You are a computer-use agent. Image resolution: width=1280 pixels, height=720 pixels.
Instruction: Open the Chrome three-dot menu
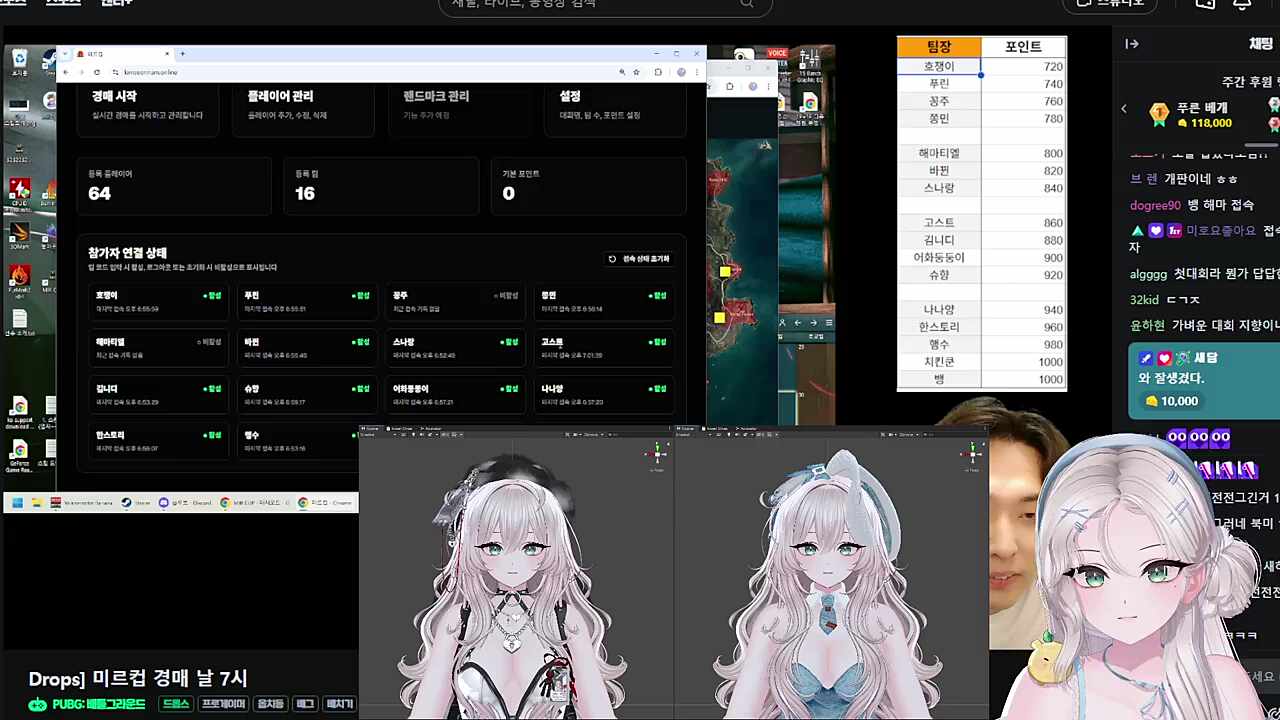point(696,72)
